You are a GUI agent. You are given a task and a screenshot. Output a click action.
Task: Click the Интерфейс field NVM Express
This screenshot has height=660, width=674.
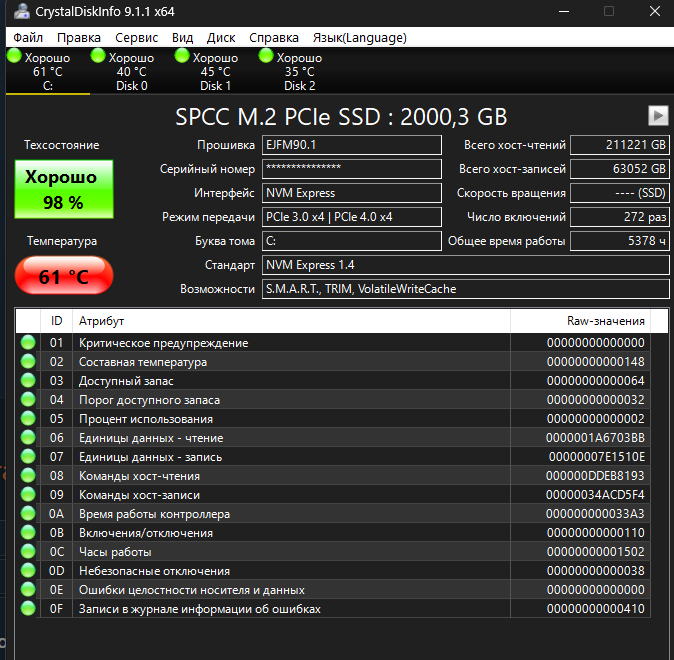352,193
